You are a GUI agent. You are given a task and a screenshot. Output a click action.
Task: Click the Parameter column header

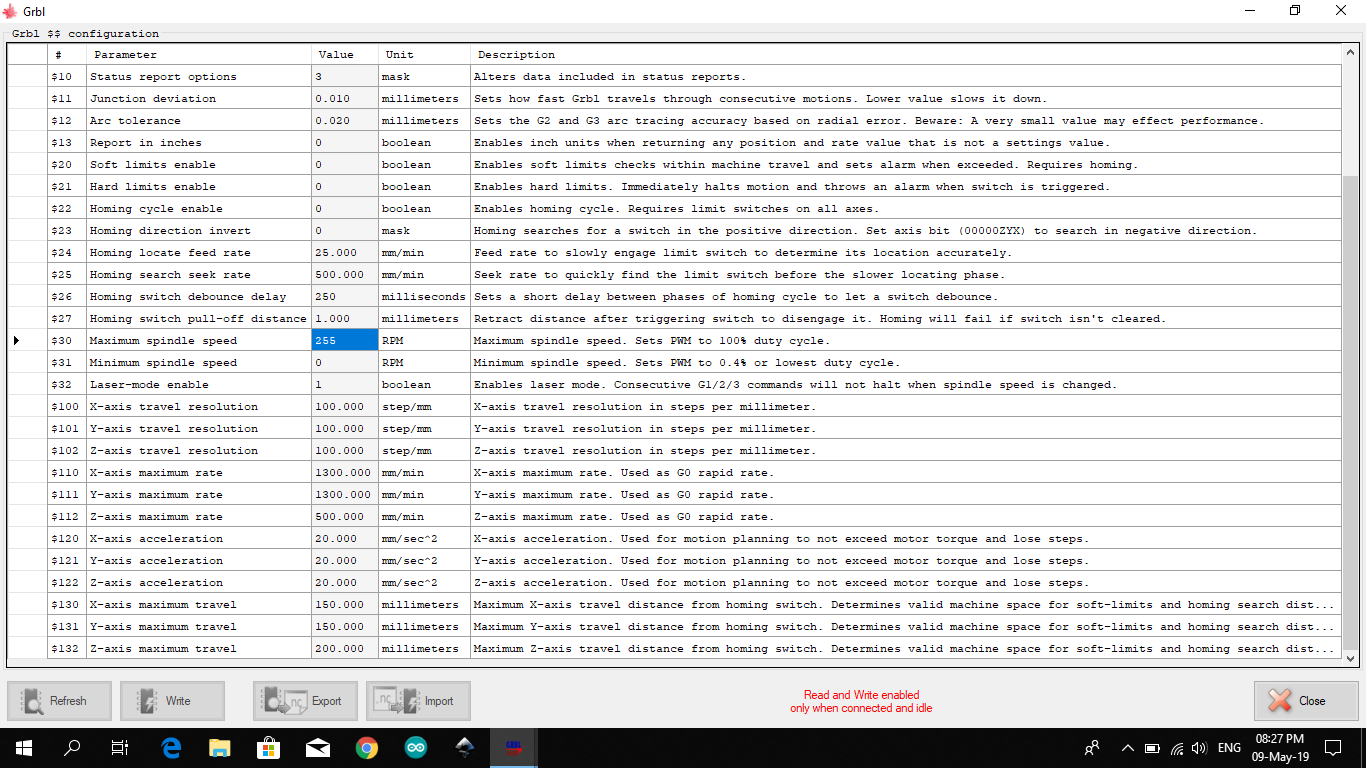click(x=199, y=55)
